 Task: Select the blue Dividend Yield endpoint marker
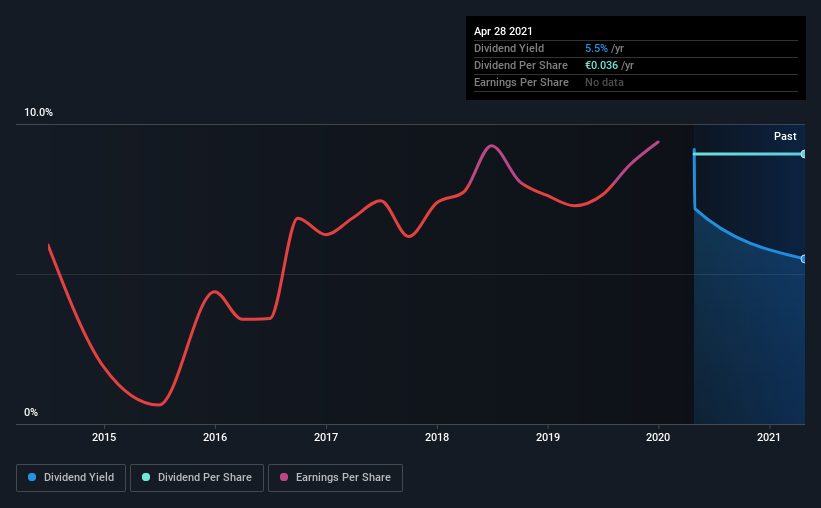click(804, 259)
